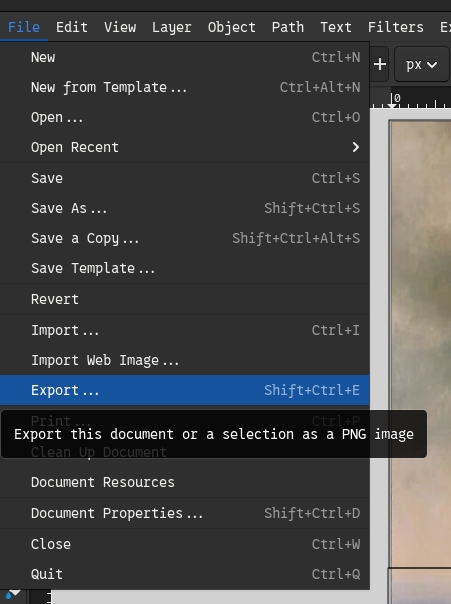Click the plus button beside px
451x604 pixels.
380,64
